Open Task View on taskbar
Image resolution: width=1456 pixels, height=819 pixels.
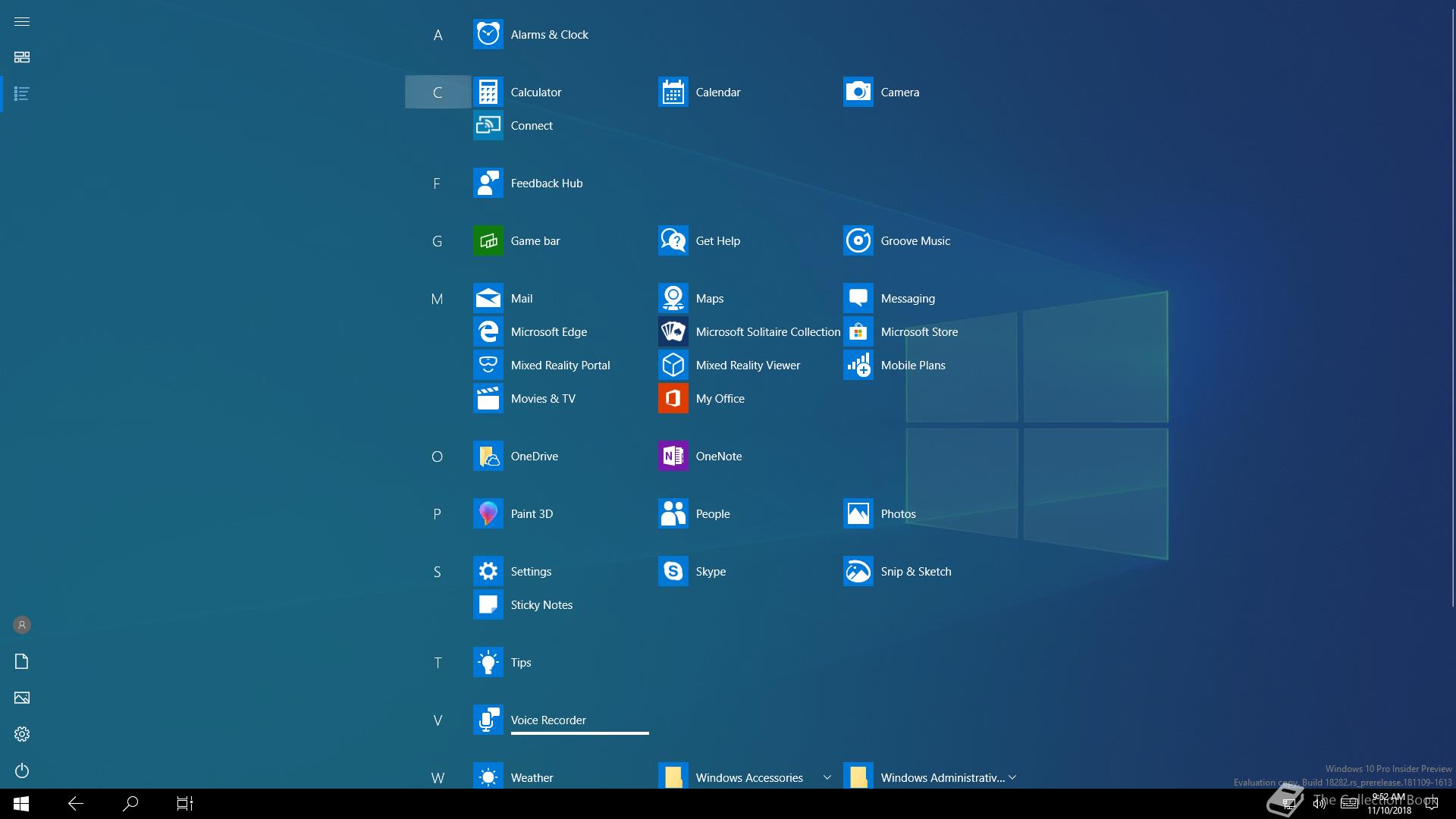click(x=185, y=804)
